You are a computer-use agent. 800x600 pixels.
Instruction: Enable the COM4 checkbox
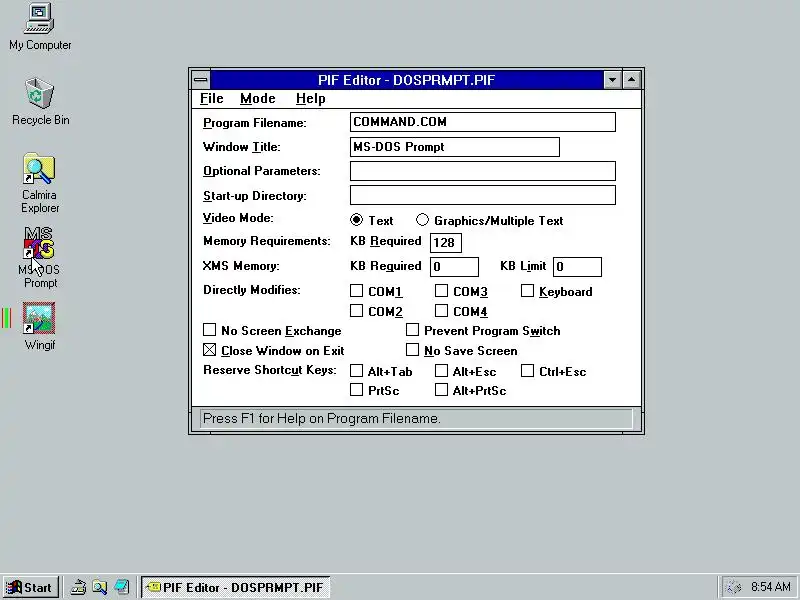click(441, 311)
